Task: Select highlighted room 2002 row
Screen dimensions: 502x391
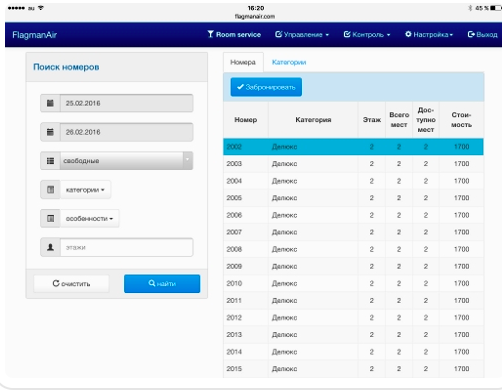Action: pyautogui.click(x=353, y=147)
